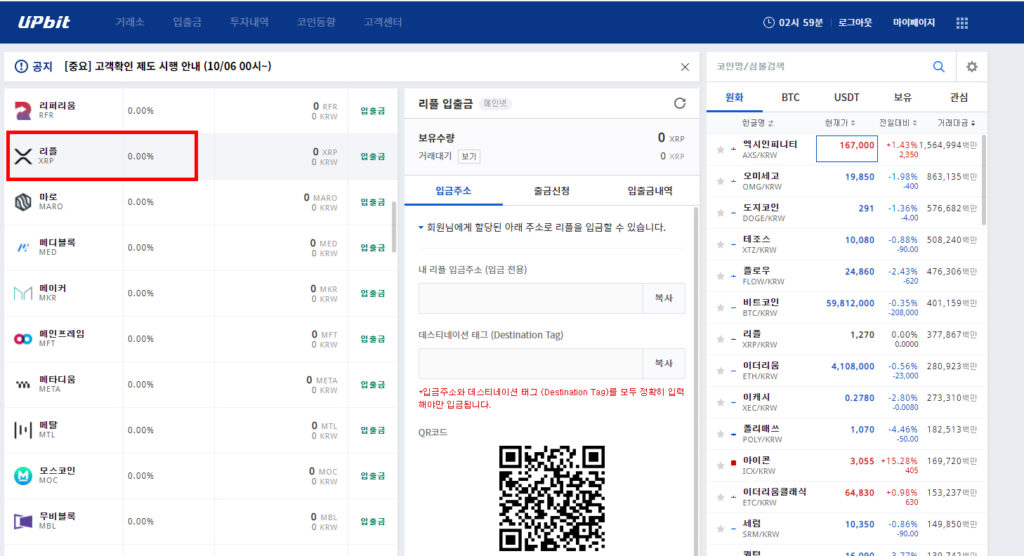Star 도지코인 DOGE/KRW as favorite

[x=720, y=213]
